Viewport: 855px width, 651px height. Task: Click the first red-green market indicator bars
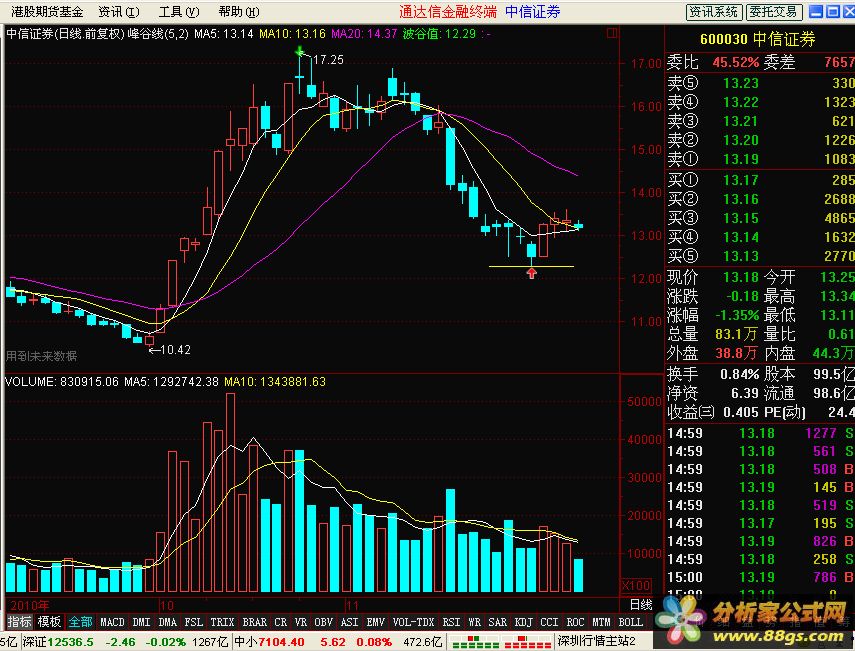475,642
